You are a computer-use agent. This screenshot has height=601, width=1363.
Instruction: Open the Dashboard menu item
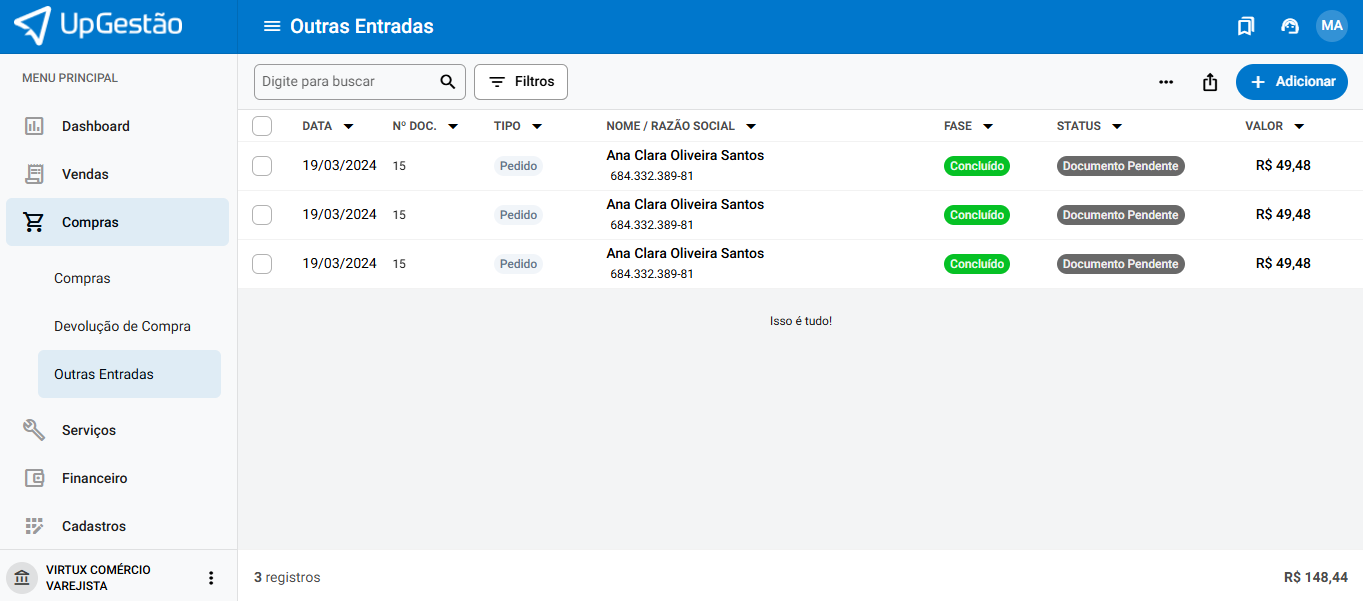[96, 126]
